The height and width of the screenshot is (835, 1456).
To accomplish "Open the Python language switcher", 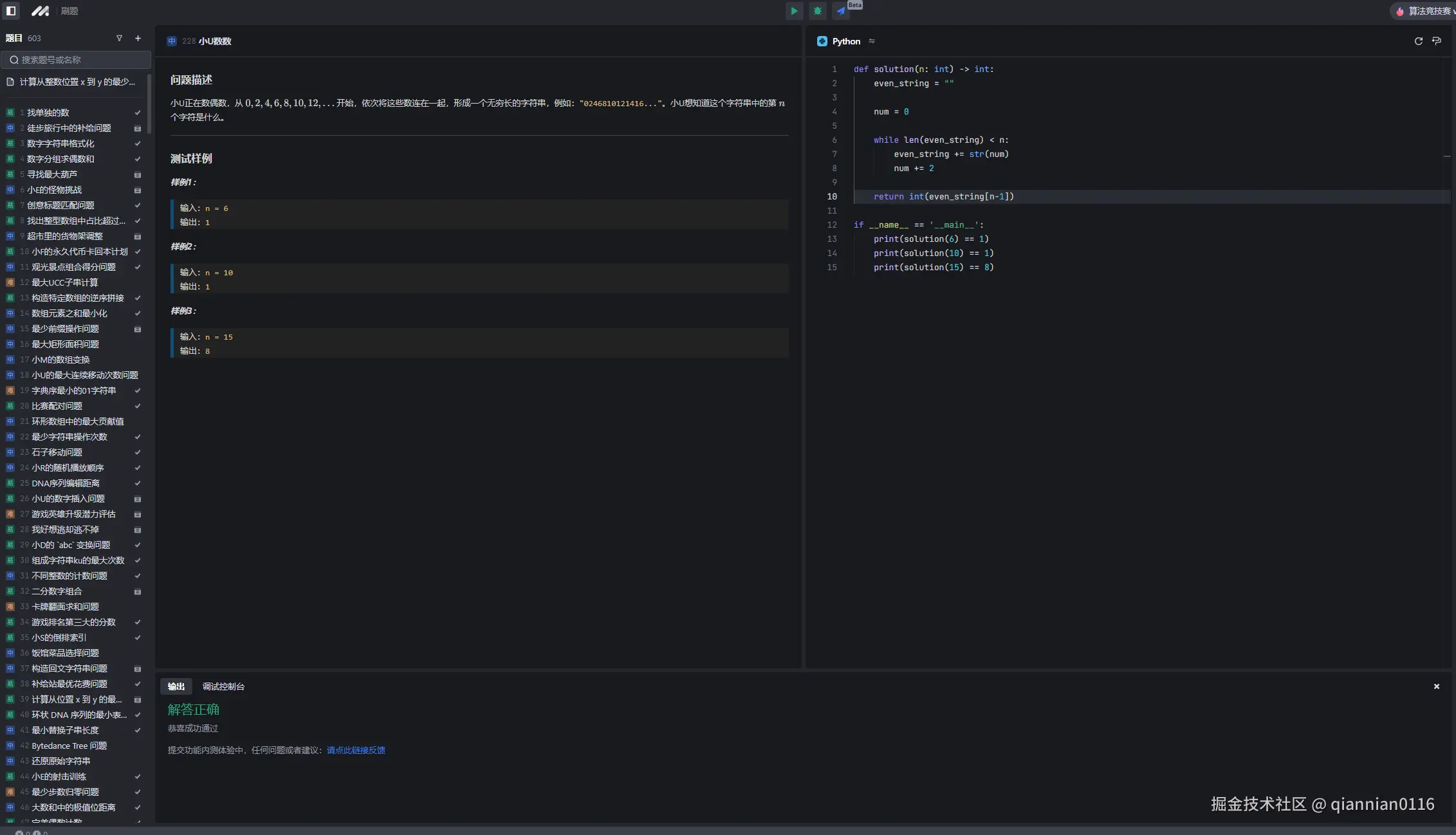I will (x=846, y=41).
